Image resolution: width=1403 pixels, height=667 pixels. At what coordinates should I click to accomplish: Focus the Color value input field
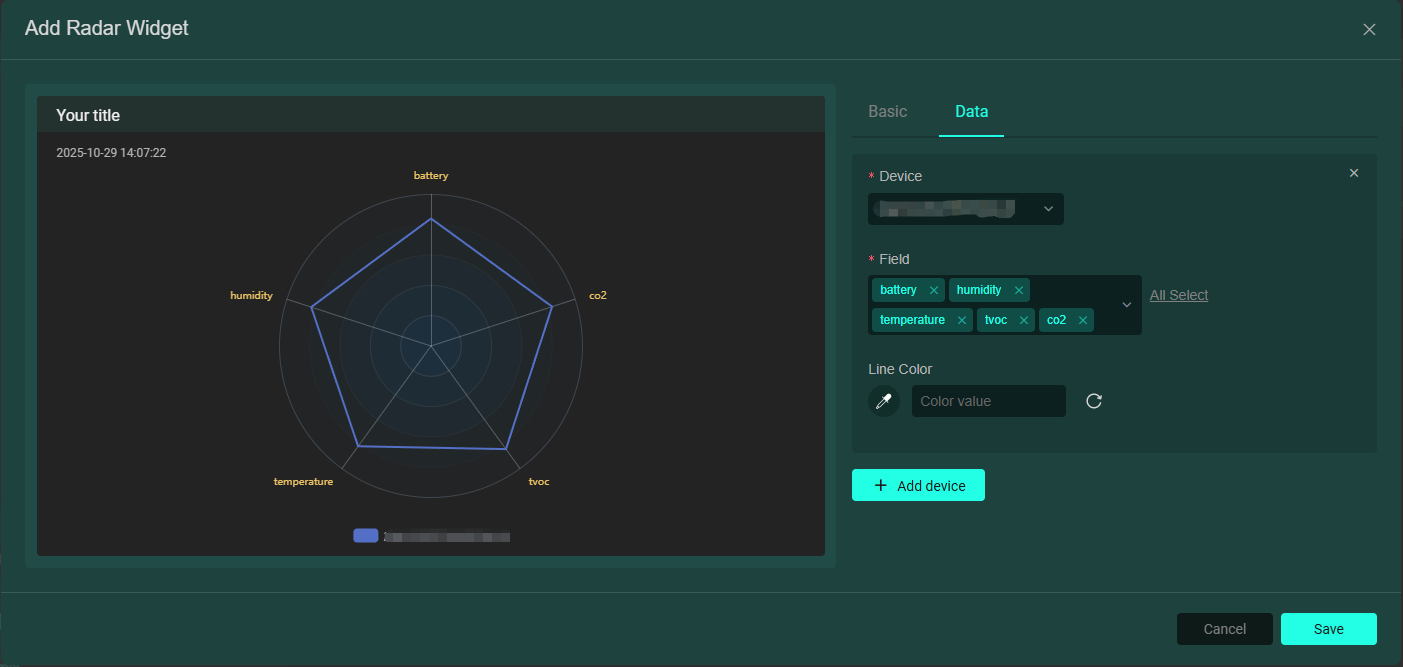click(x=988, y=401)
